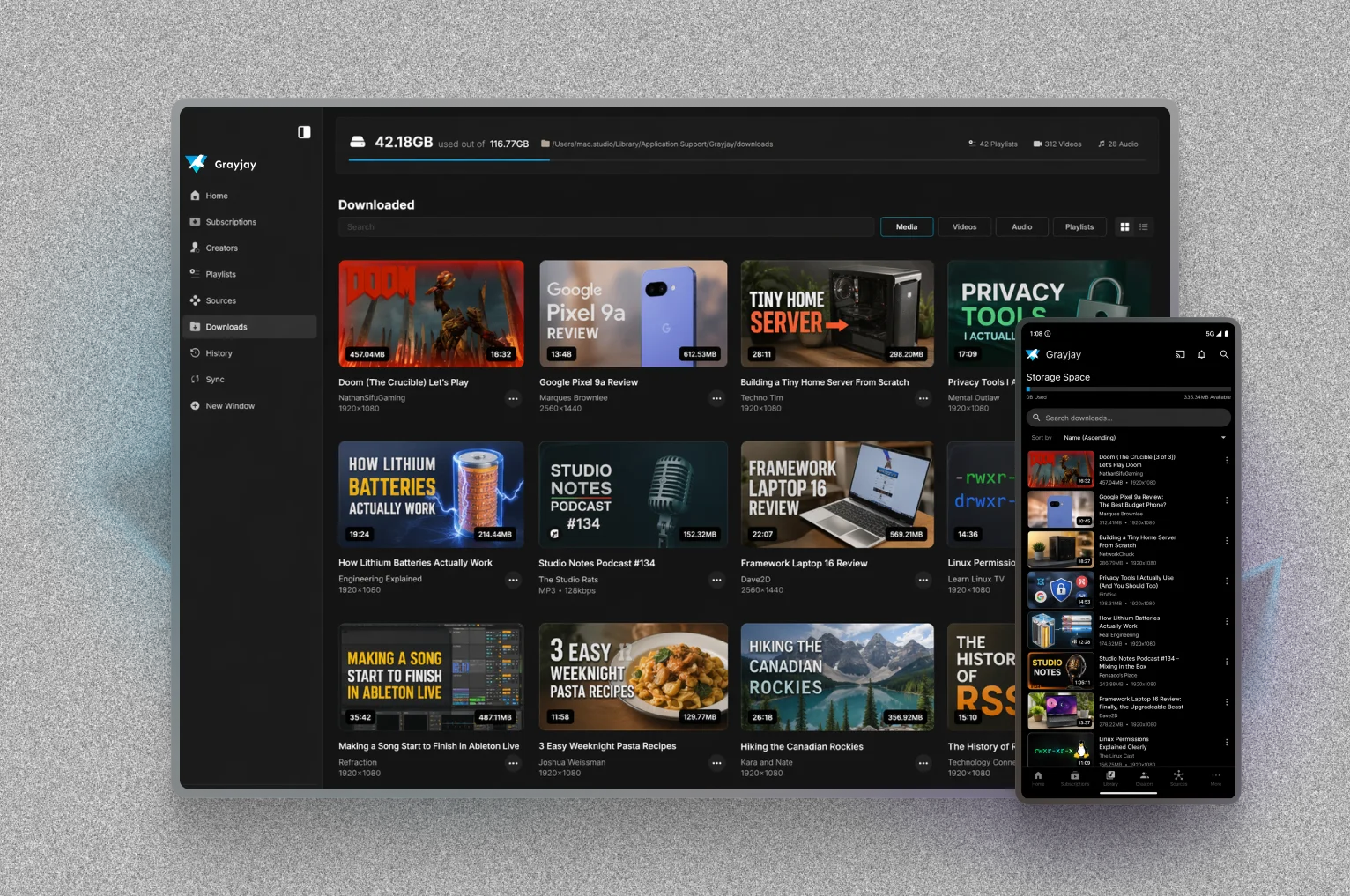This screenshot has width=1350, height=896.
Task: Open Sync in the sidebar
Action: click(214, 380)
